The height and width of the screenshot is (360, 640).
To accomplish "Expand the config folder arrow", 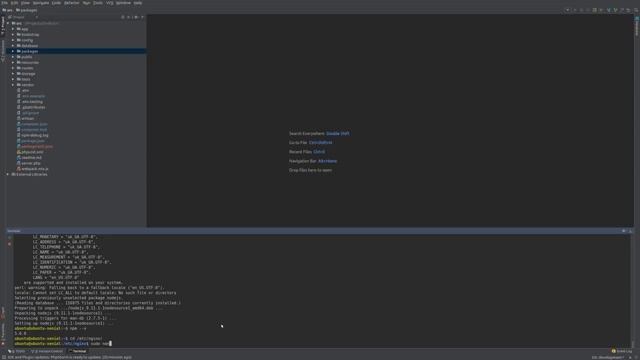I will click(x=13, y=40).
